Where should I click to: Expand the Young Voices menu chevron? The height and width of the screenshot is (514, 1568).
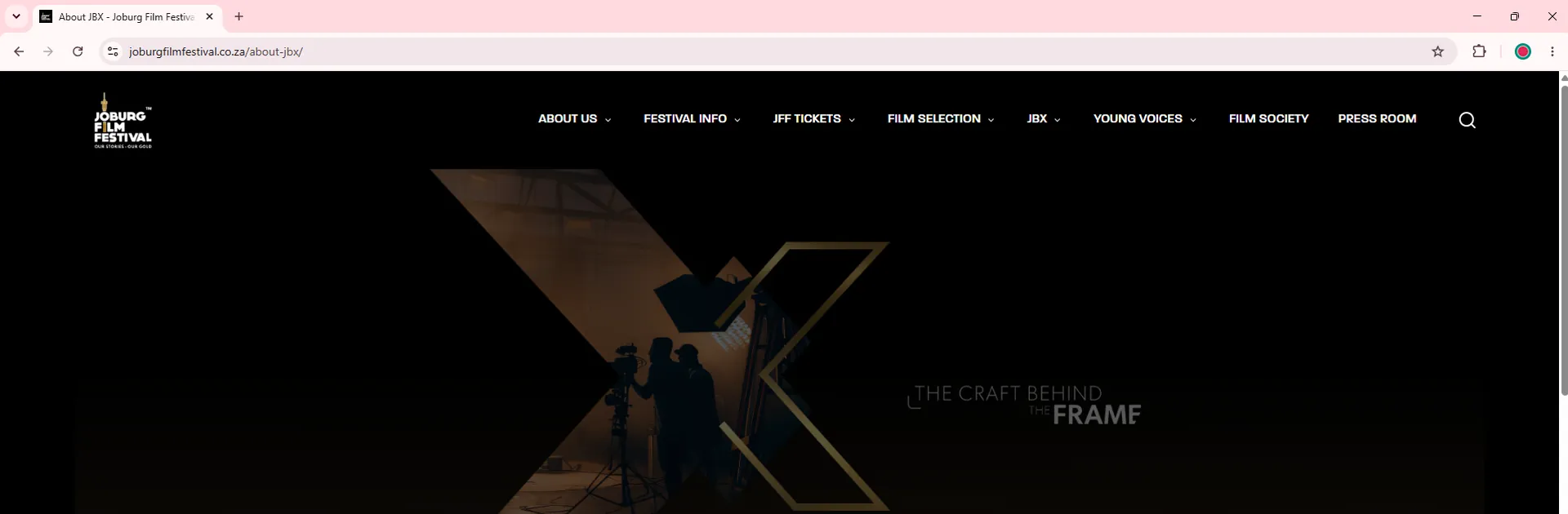point(1193,120)
